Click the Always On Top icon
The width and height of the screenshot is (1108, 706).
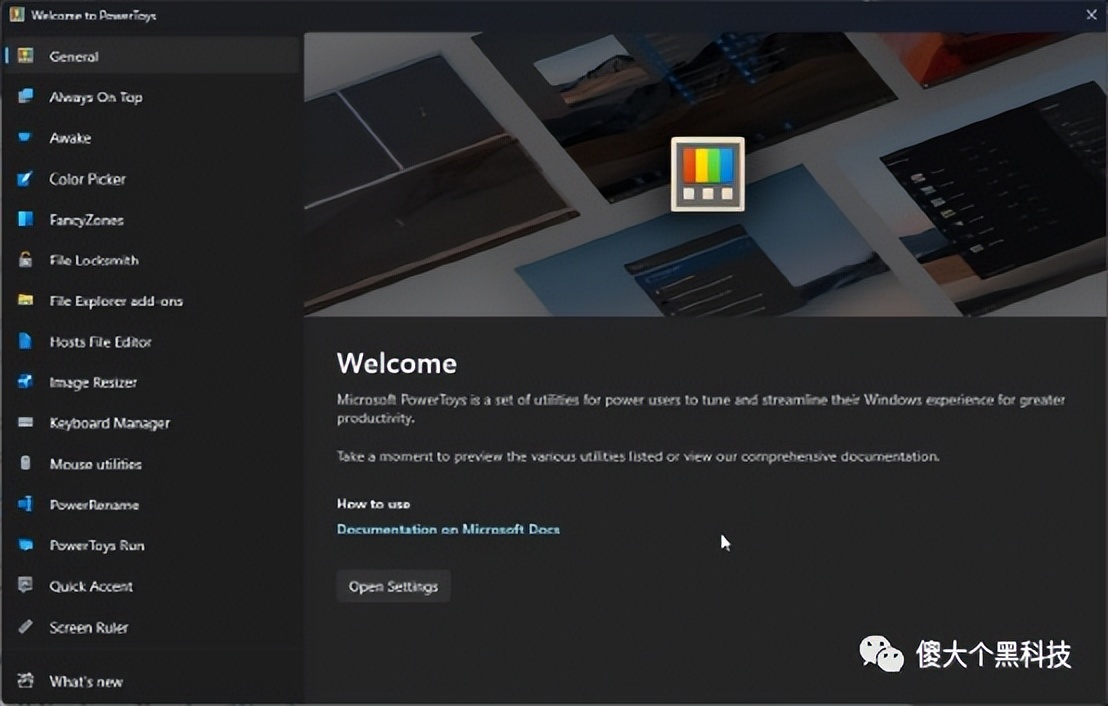pos(25,97)
